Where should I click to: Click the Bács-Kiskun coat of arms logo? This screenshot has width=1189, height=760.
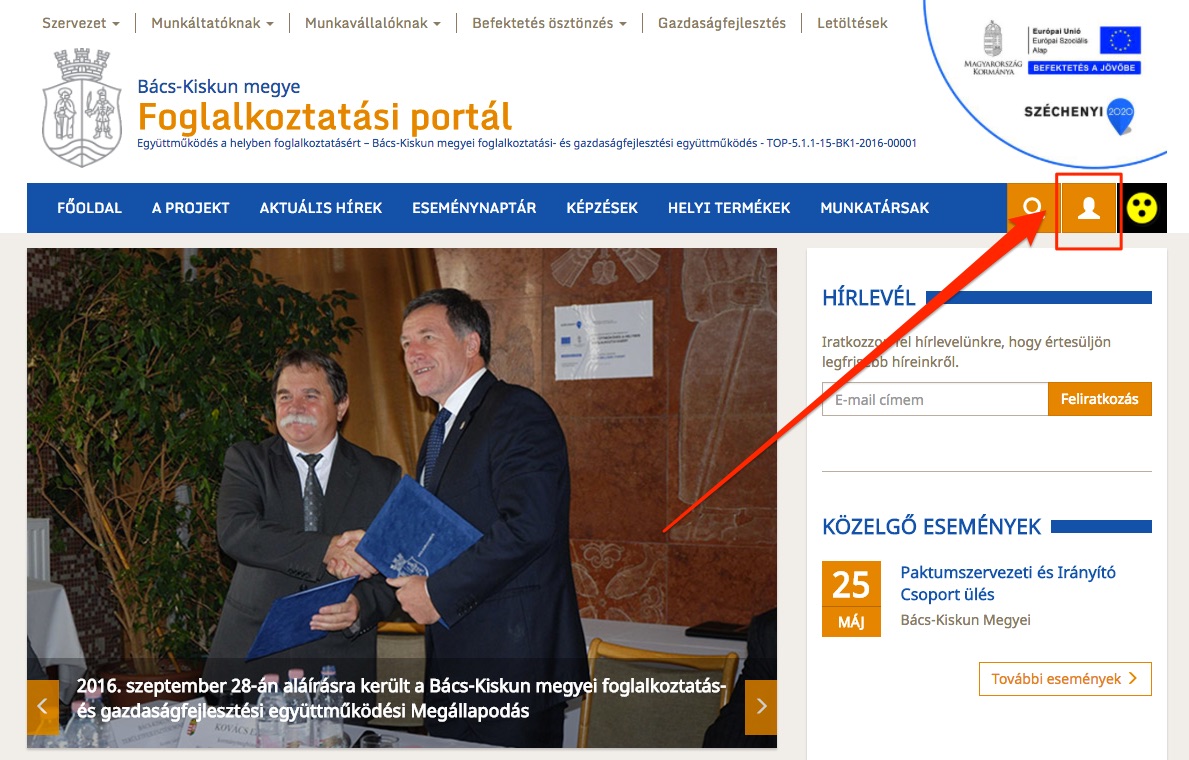pyautogui.click(x=82, y=107)
